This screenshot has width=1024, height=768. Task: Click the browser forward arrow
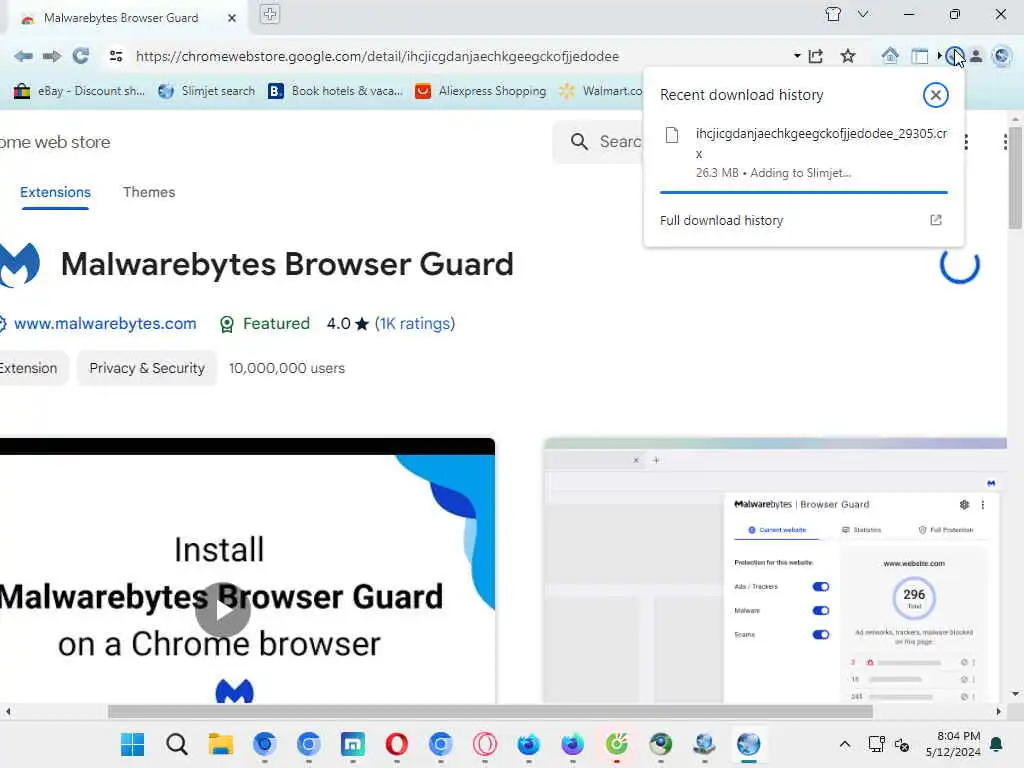52,56
